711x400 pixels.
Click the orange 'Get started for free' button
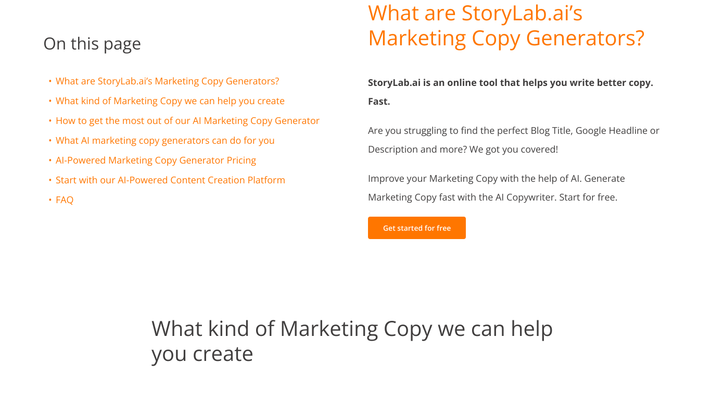417,228
